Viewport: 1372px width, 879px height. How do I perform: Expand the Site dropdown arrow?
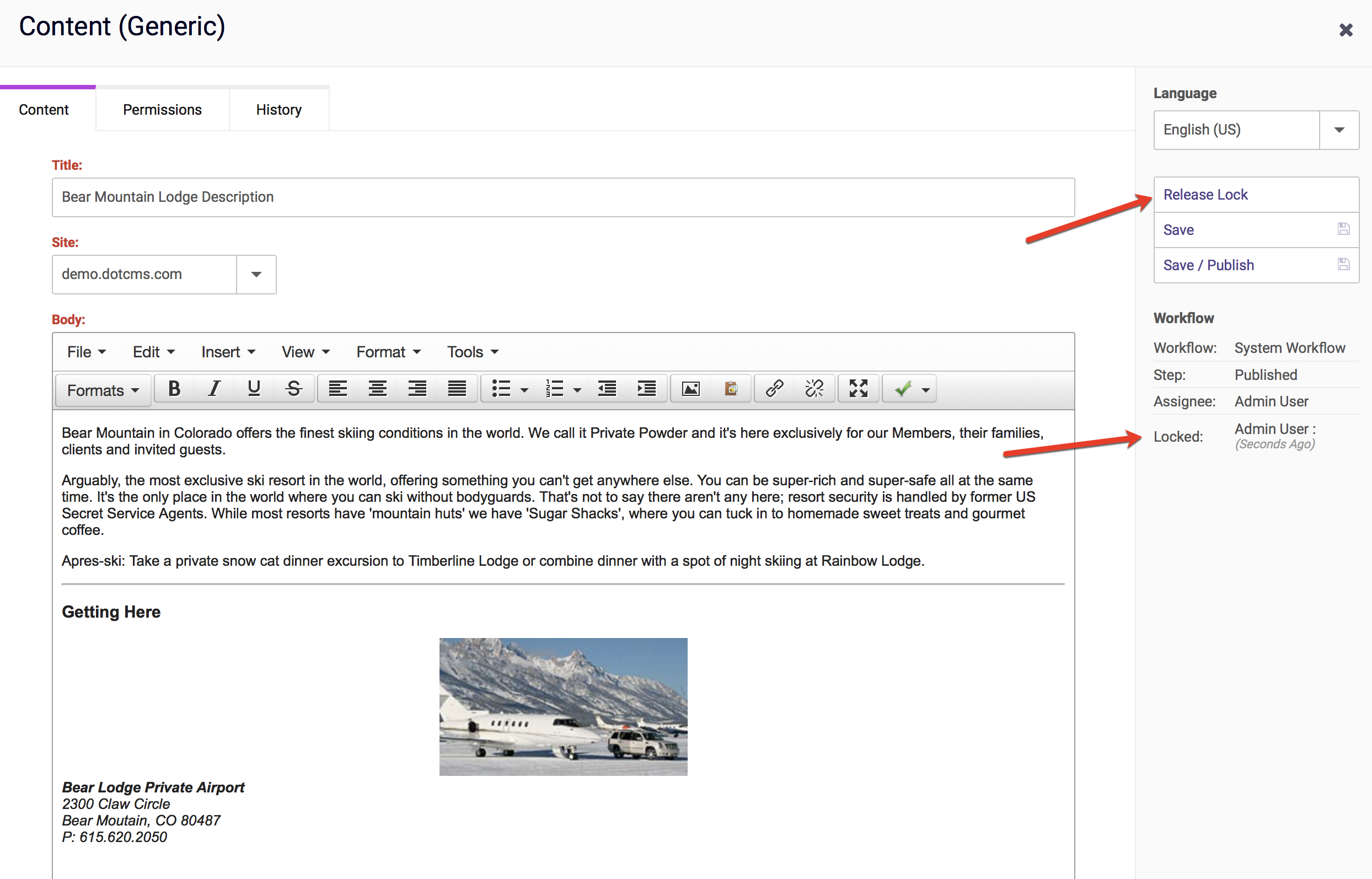click(x=256, y=275)
